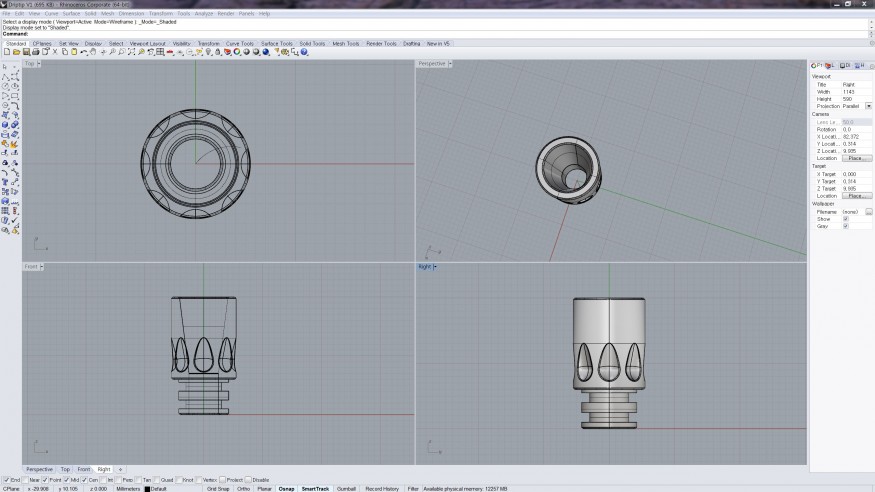Open the Top viewport title menu arrow
Viewport: 875px width, 492px height.
pos(39,64)
